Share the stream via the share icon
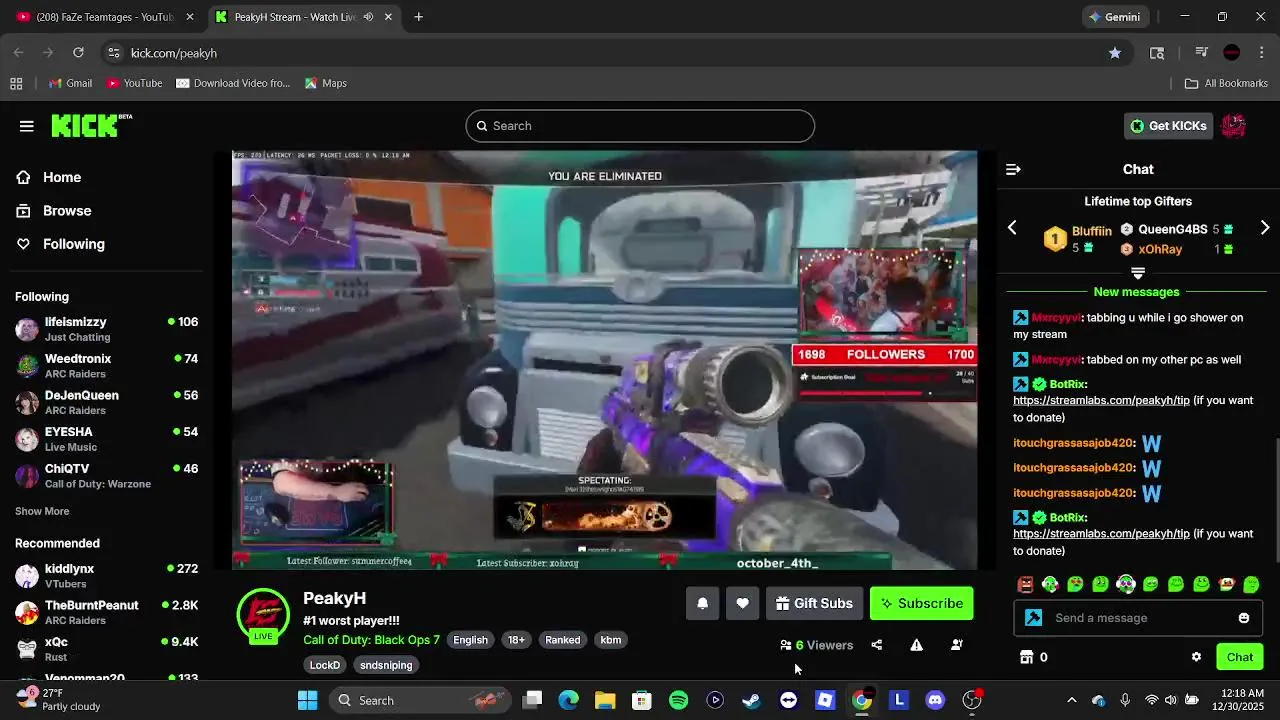The height and width of the screenshot is (720, 1280). pos(877,645)
